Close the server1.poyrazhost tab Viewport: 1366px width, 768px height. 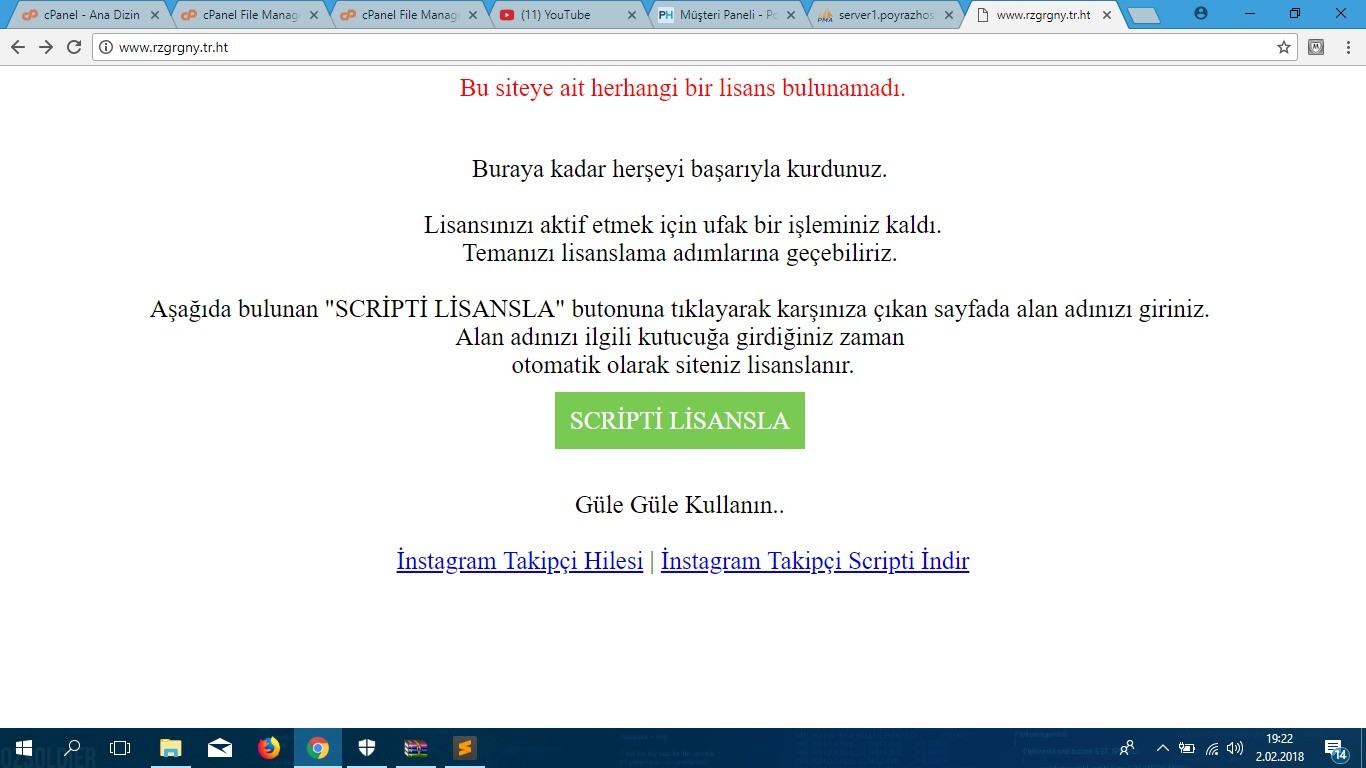click(949, 15)
